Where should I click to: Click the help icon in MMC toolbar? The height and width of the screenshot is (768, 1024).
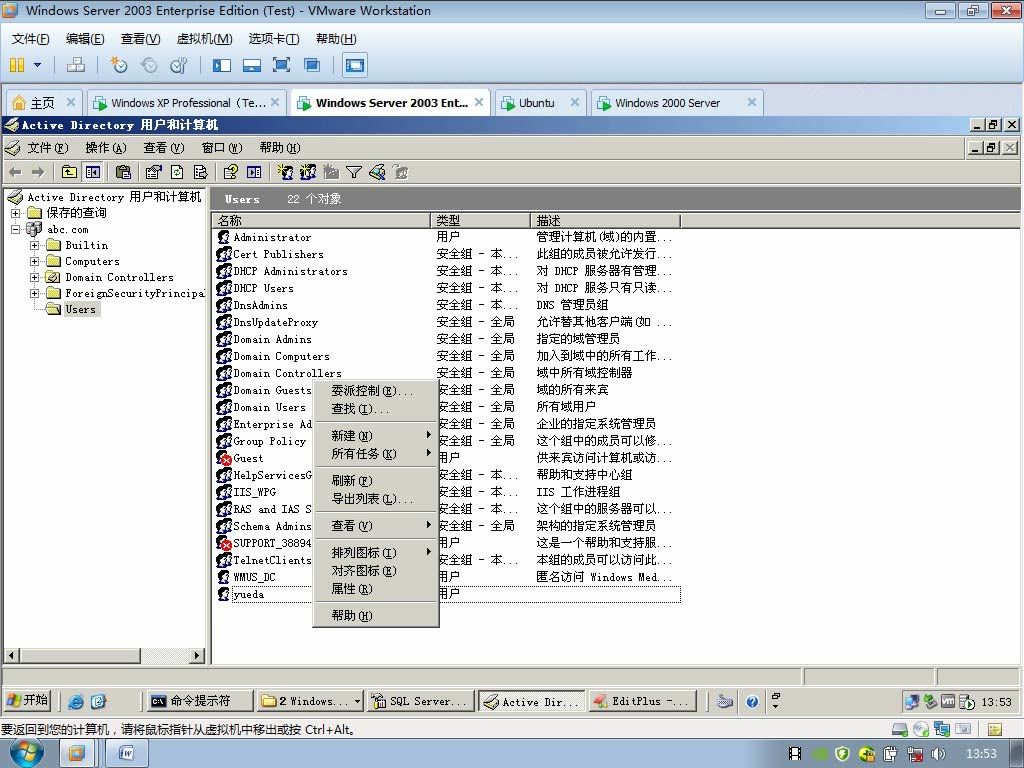coord(230,172)
